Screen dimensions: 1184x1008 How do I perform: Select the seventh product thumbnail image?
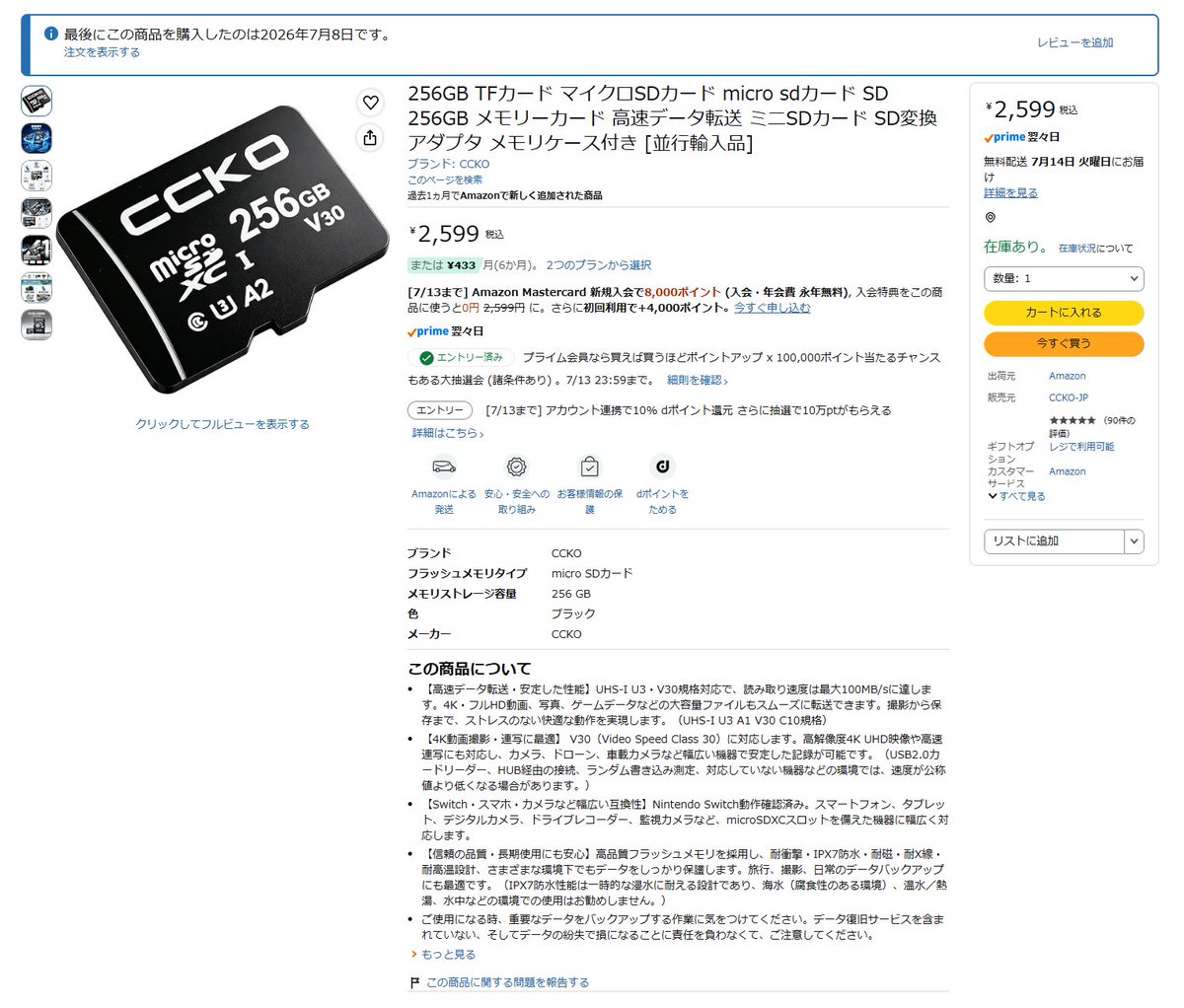pos(37,324)
